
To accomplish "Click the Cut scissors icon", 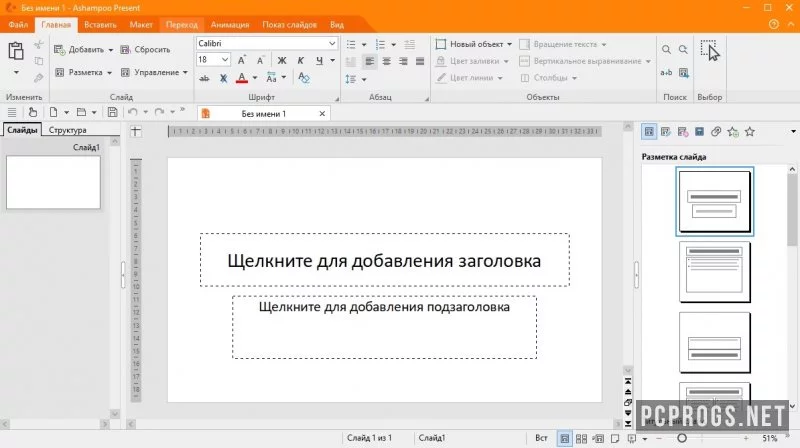I will coord(39,45).
